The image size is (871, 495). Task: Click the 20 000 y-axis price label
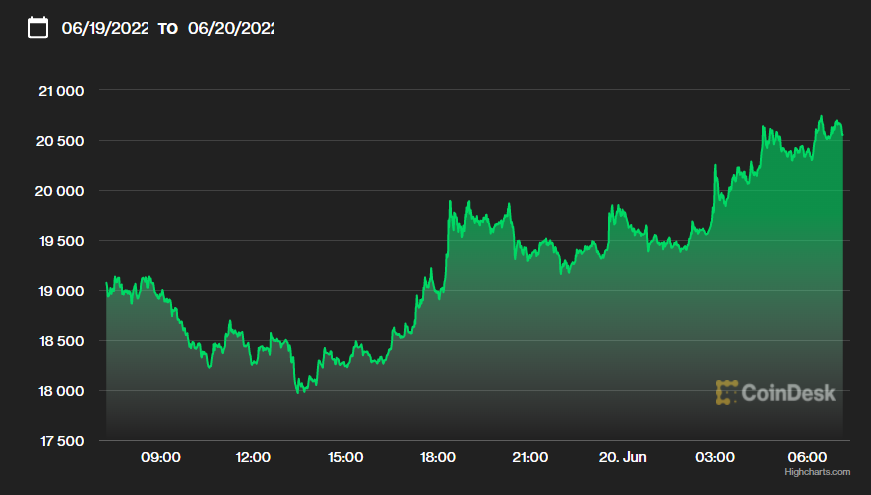(x=60, y=191)
